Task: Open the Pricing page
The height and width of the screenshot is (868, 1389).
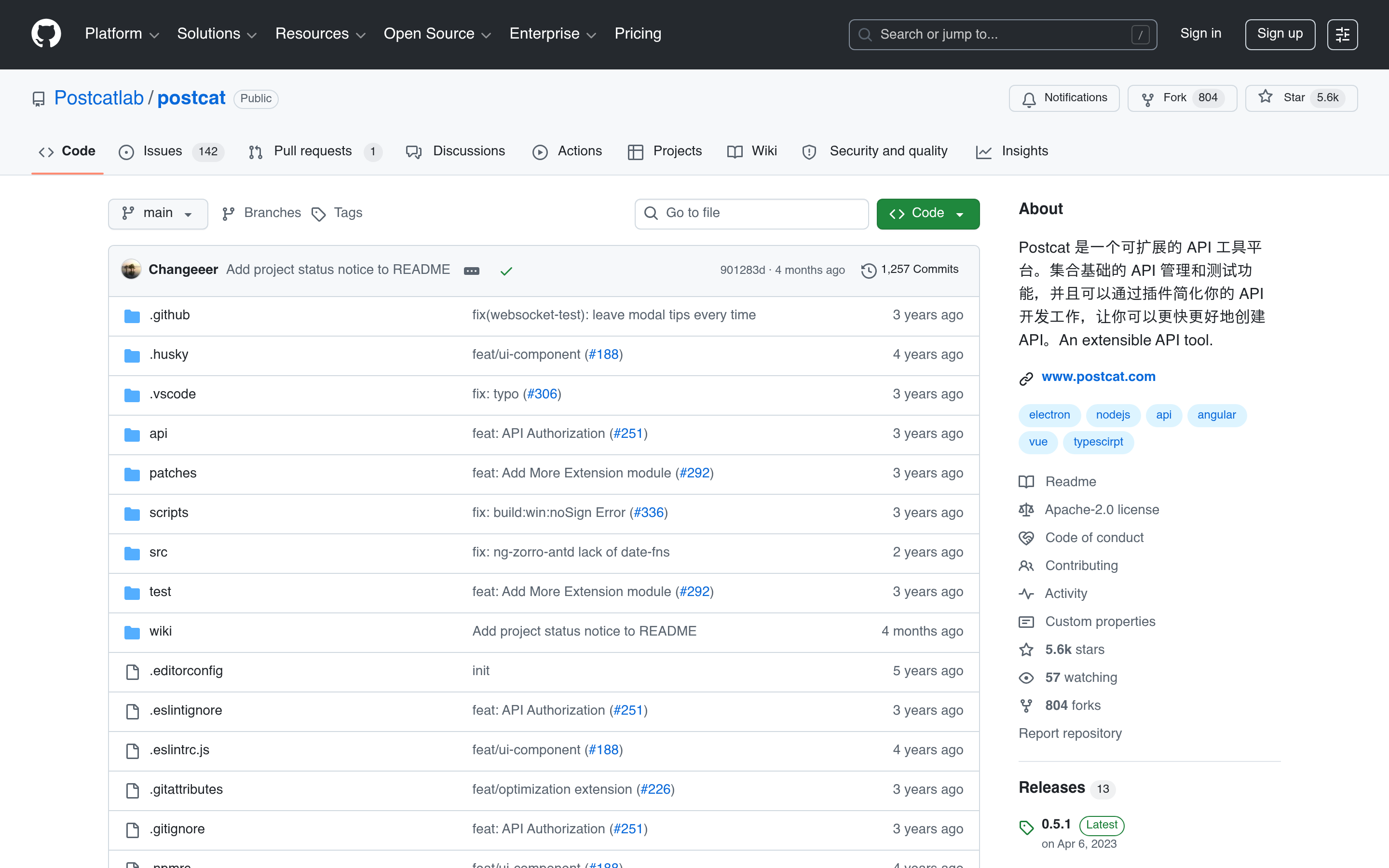Action: click(x=638, y=34)
